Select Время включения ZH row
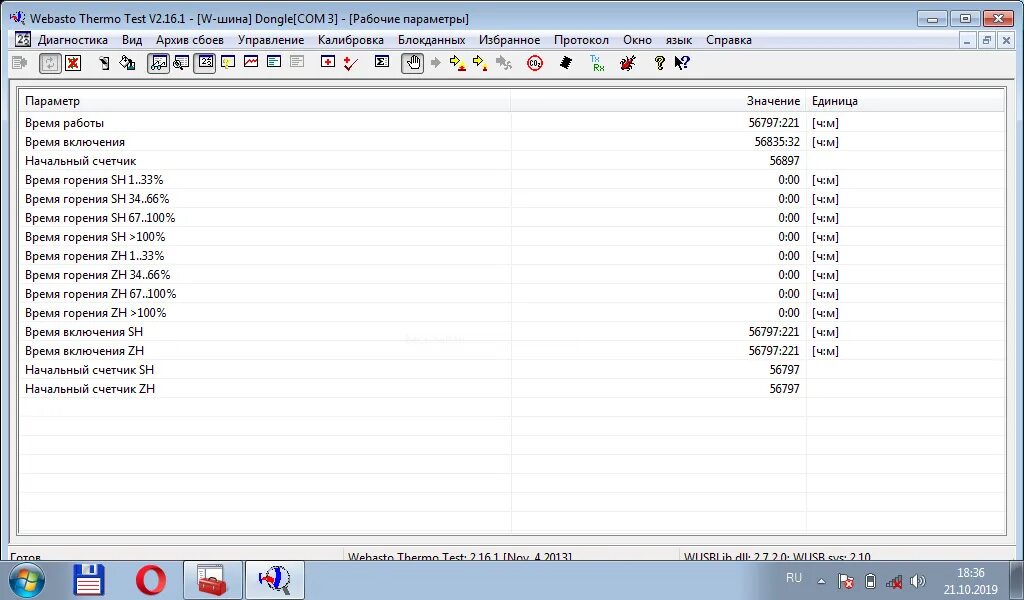The width and height of the screenshot is (1024, 600). (x=512, y=351)
